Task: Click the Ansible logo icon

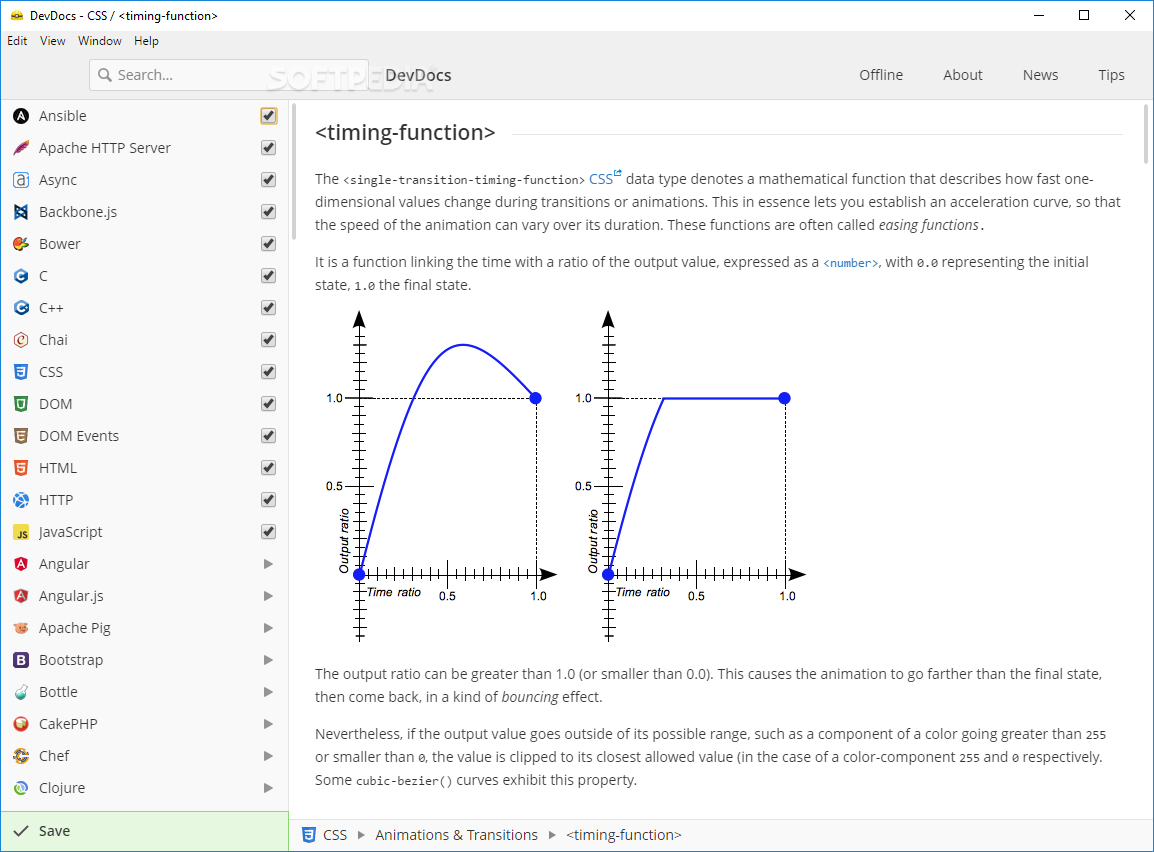Action: pyautogui.click(x=21, y=116)
